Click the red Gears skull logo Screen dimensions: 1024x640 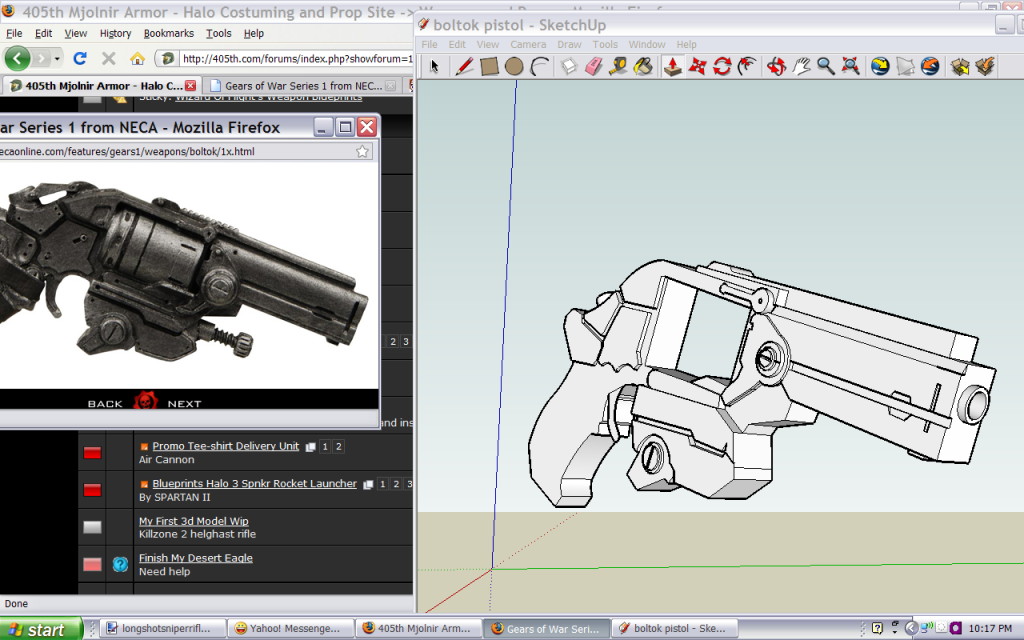coord(145,400)
